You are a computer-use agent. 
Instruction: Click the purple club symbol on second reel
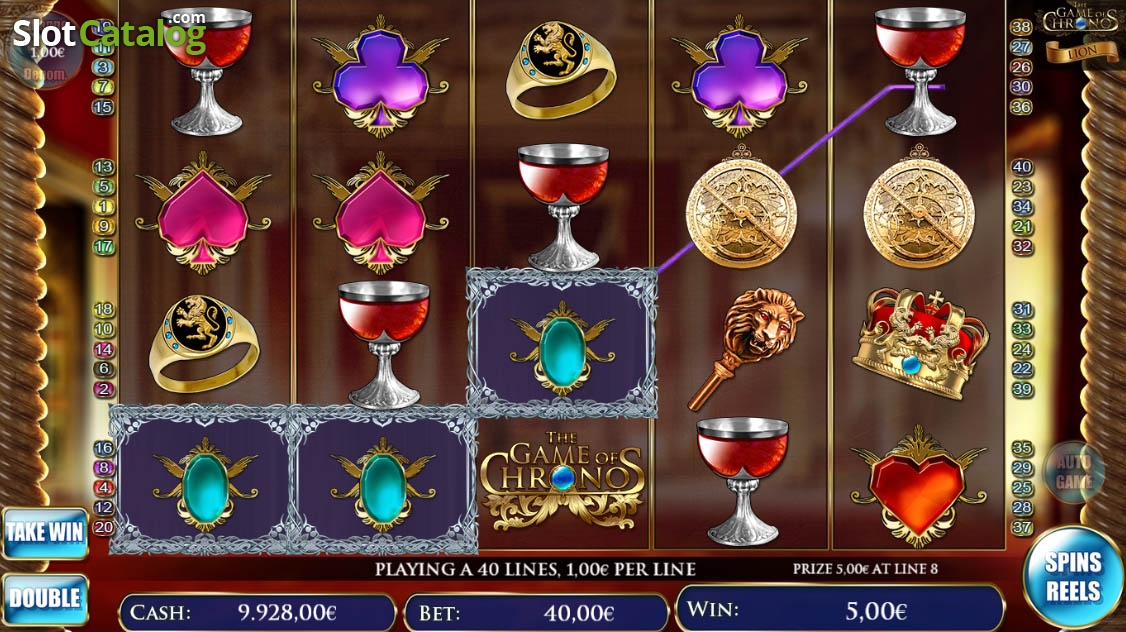[x=381, y=76]
